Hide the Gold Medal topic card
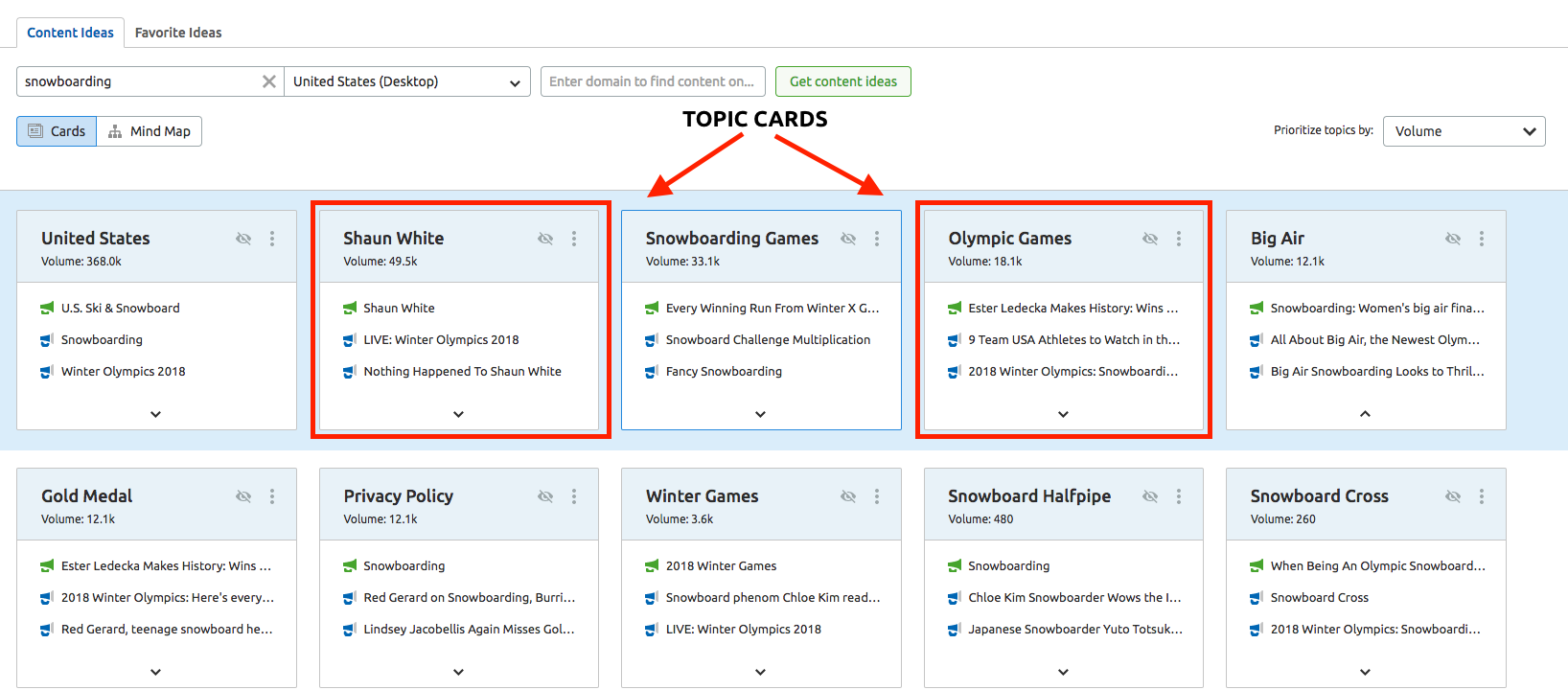 click(243, 496)
